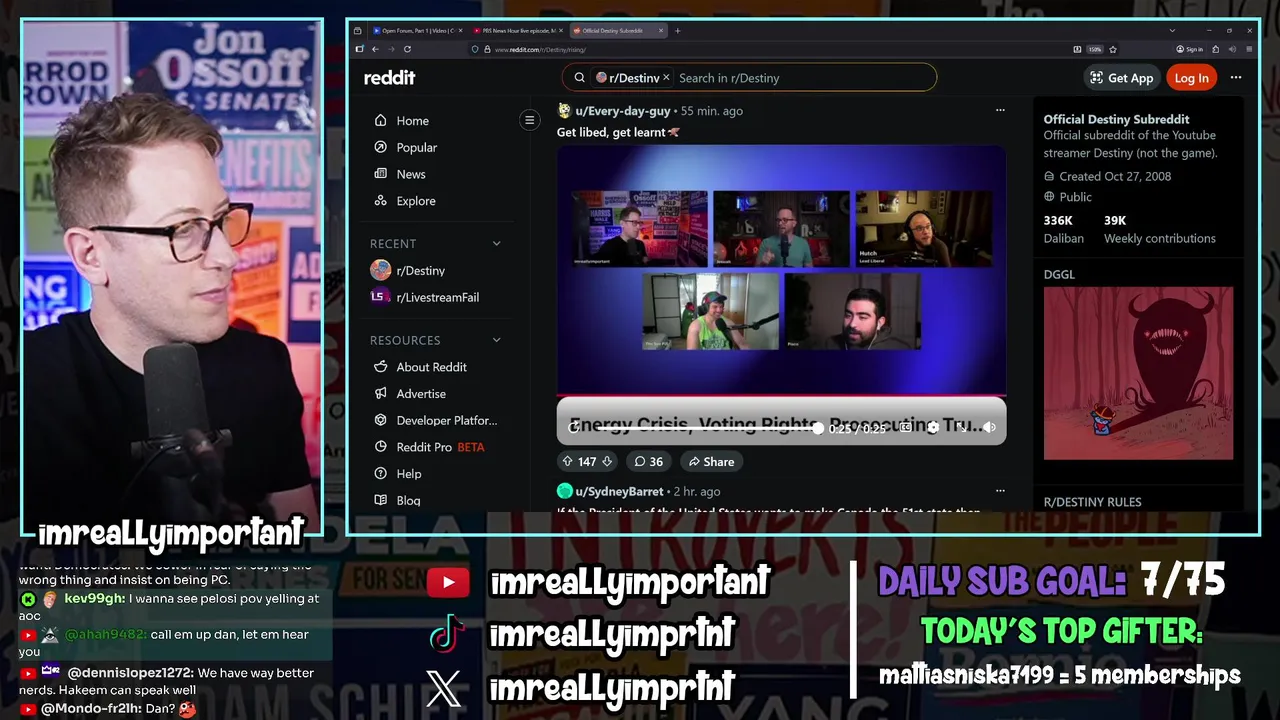Open Developer Platform link

click(446, 420)
